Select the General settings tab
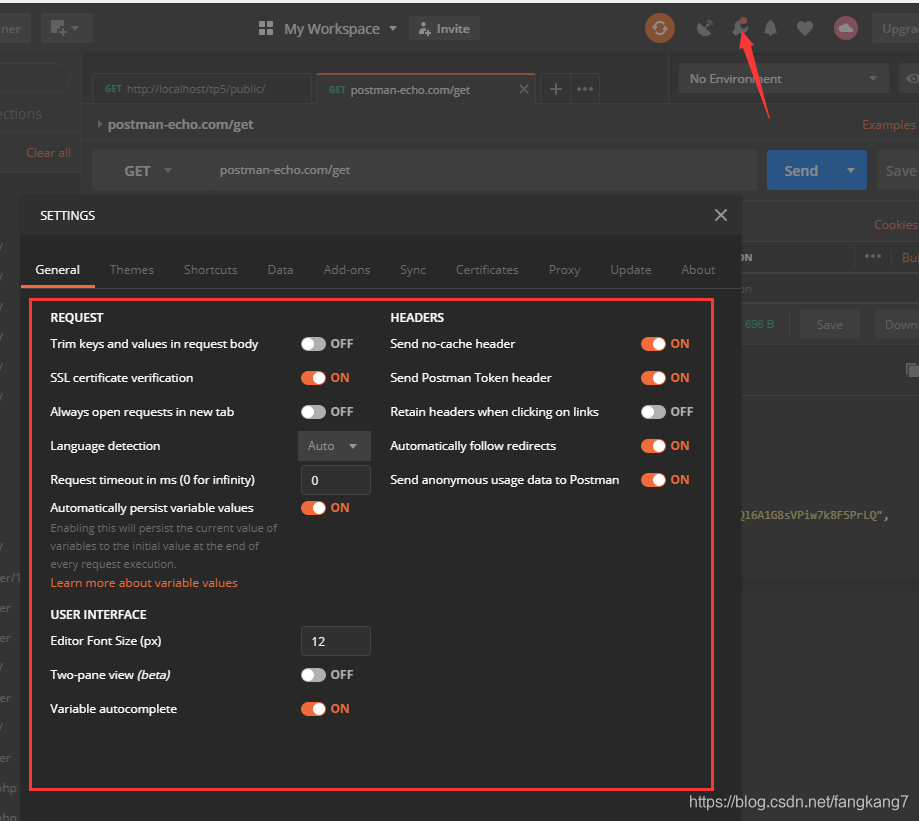This screenshot has width=919, height=821. tap(57, 270)
